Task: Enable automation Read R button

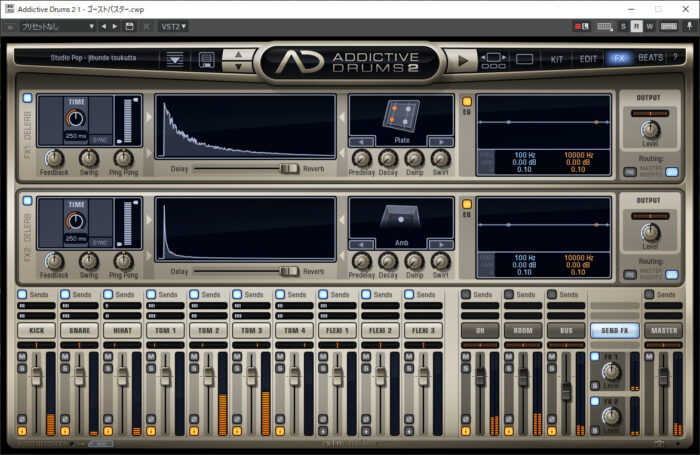Action: pyautogui.click(x=637, y=26)
